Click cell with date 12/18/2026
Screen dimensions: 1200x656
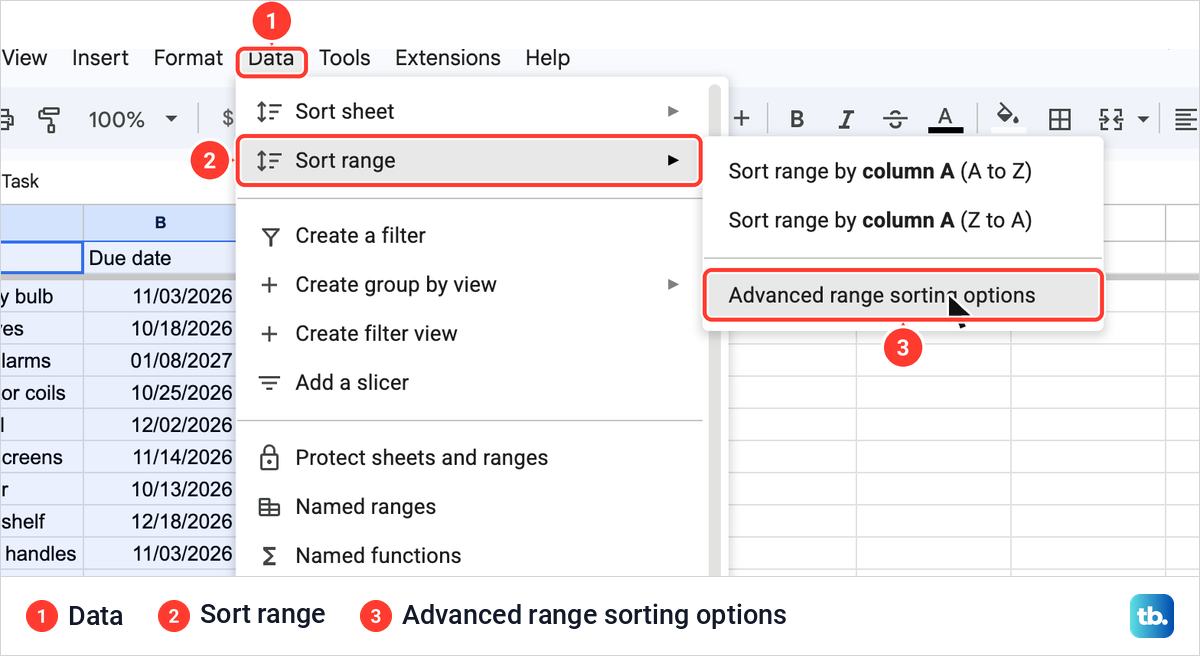pos(160,521)
